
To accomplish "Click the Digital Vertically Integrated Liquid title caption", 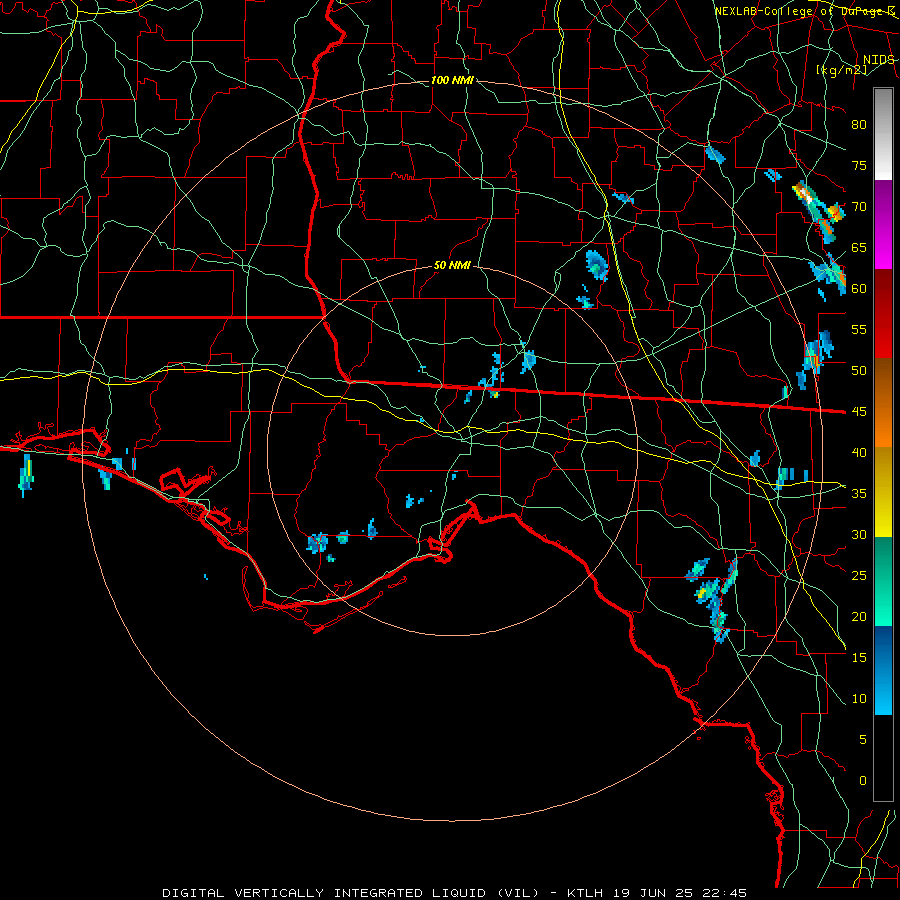I will [455, 893].
